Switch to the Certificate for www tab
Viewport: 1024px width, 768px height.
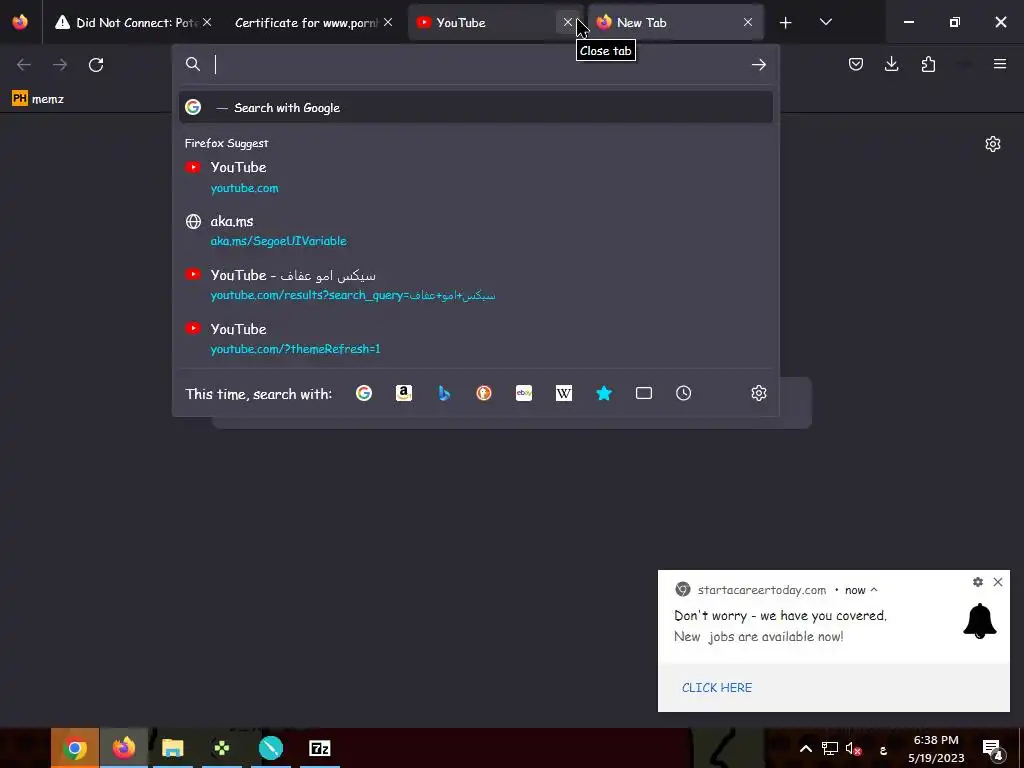(x=313, y=22)
